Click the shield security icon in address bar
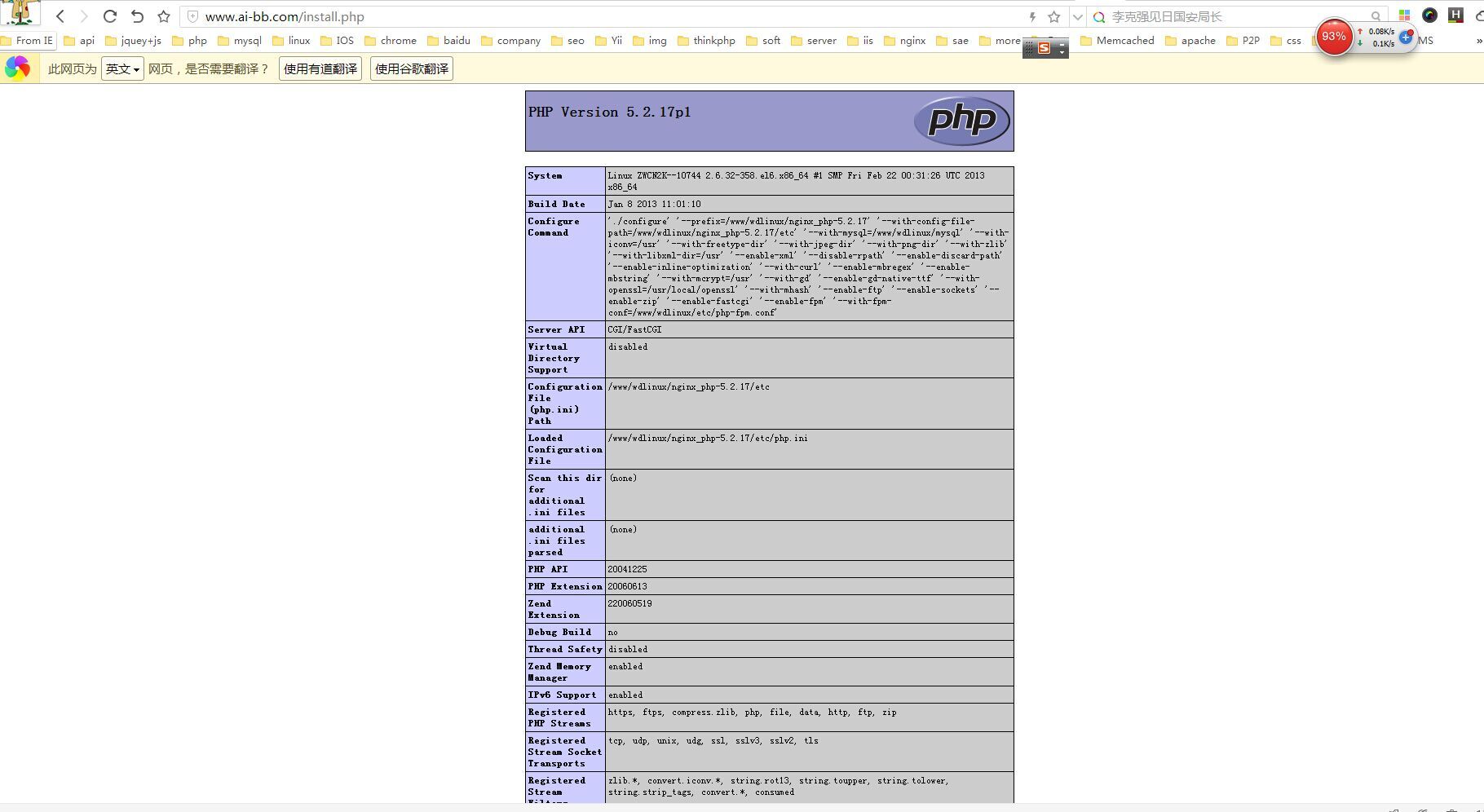Screen dimensions: 1484x812 click(x=192, y=16)
